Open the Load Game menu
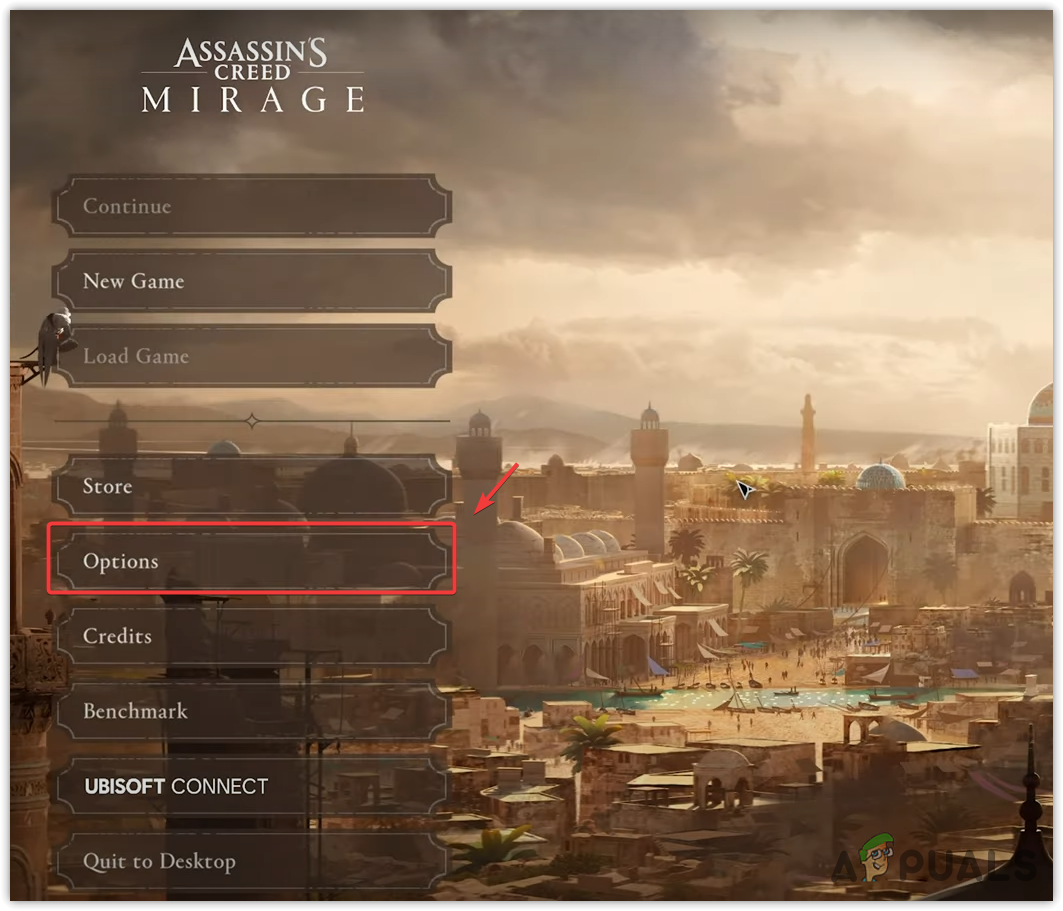1063x911 pixels. (x=252, y=356)
